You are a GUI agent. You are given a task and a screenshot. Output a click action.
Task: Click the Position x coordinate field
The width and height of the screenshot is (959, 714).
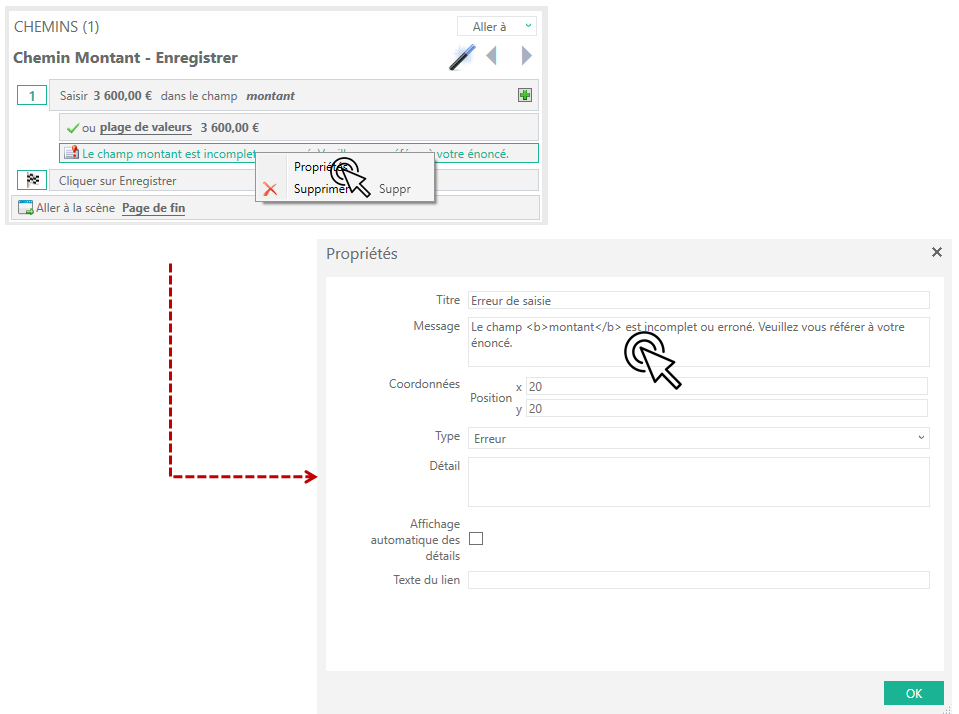coord(726,386)
